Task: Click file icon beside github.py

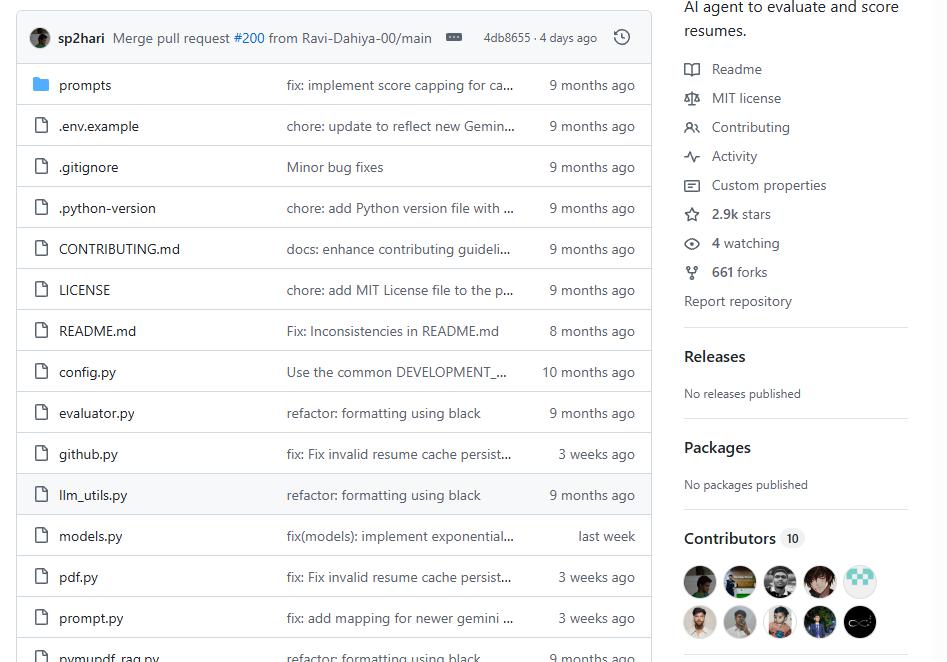Action: tap(41, 454)
